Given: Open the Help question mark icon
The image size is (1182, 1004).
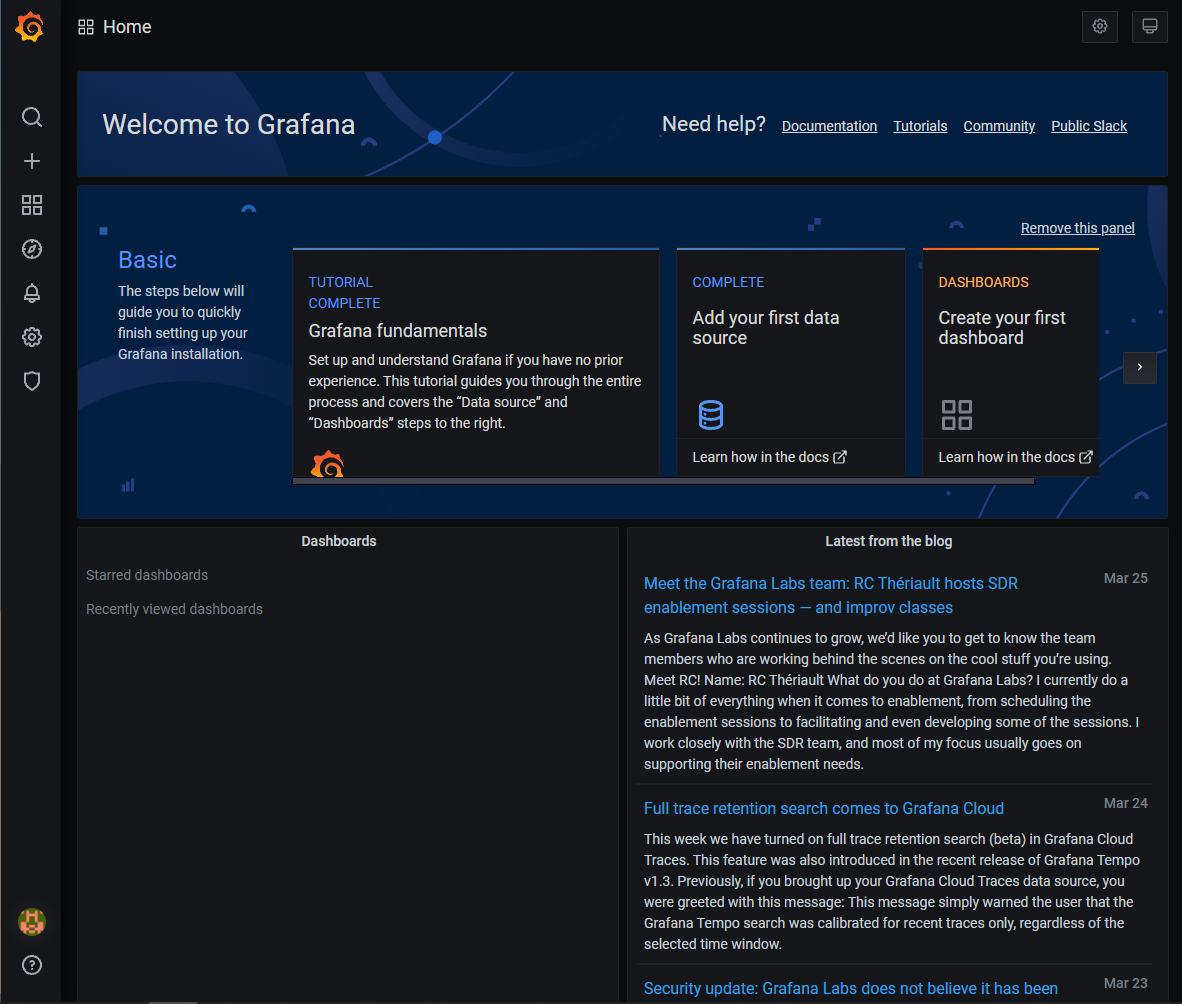Looking at the screenshot, I should pyautogui.click(x=32, y=965).
